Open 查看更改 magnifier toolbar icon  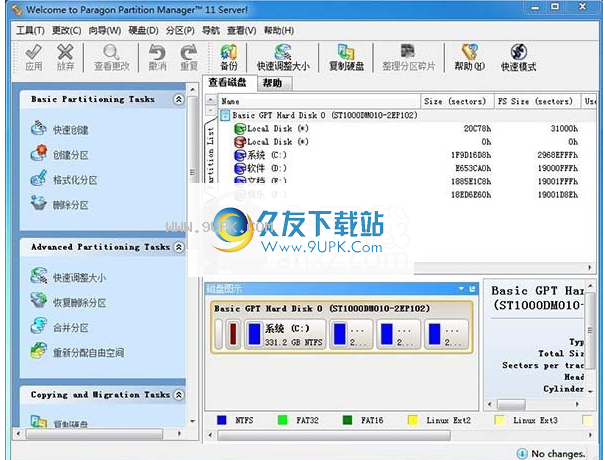111,52
